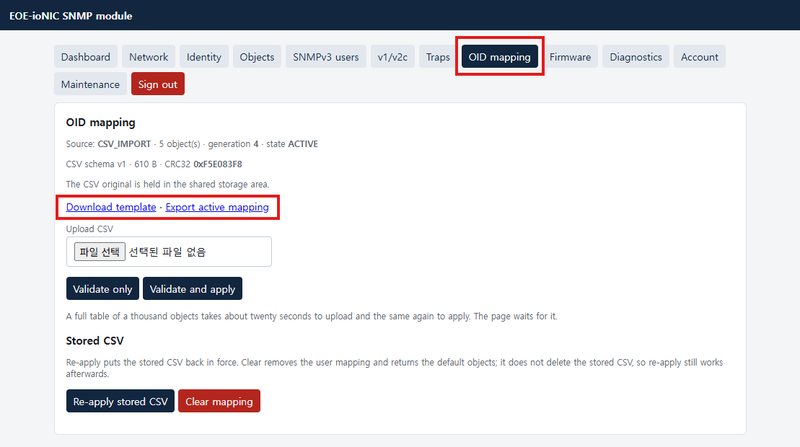
Task: Switch to the Traps tab
Action: [x=438, y=57]
